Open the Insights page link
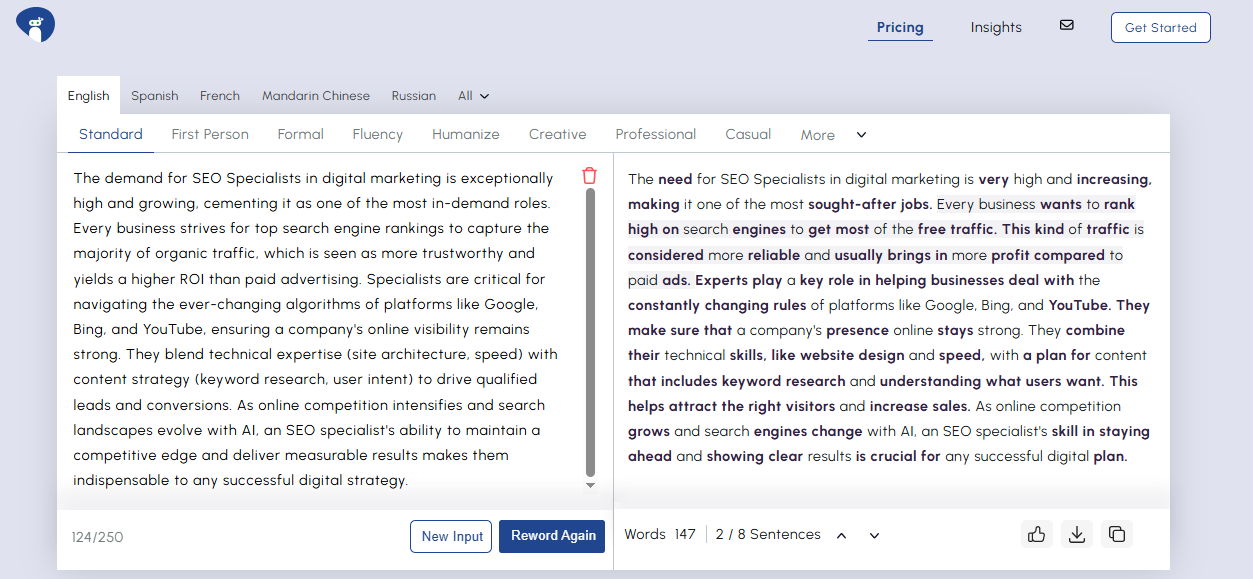The image size is (1253, 579). click(x=995, y=28)
